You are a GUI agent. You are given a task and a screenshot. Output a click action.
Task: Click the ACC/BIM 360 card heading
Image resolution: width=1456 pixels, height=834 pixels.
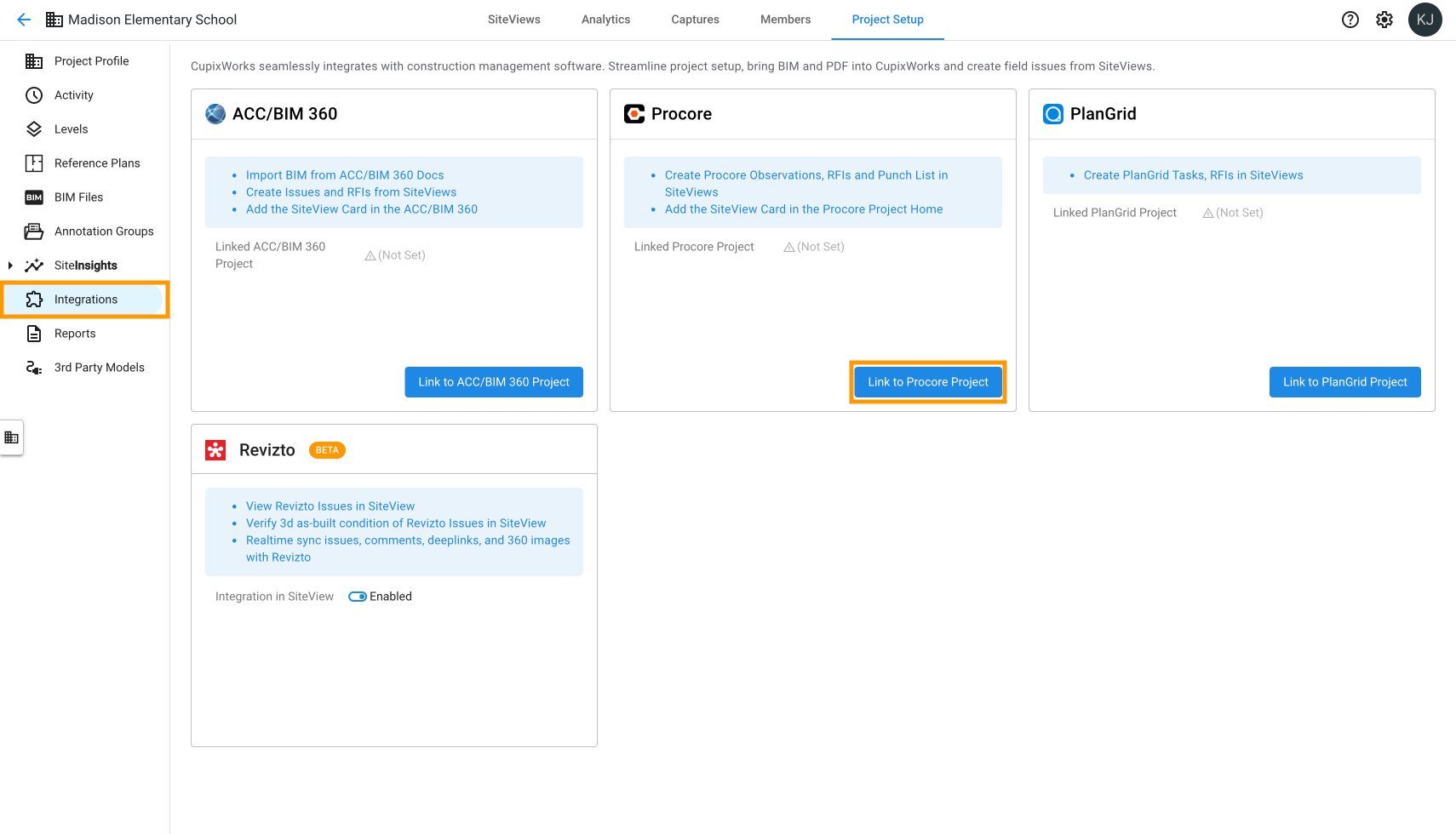tap(285, 114)
